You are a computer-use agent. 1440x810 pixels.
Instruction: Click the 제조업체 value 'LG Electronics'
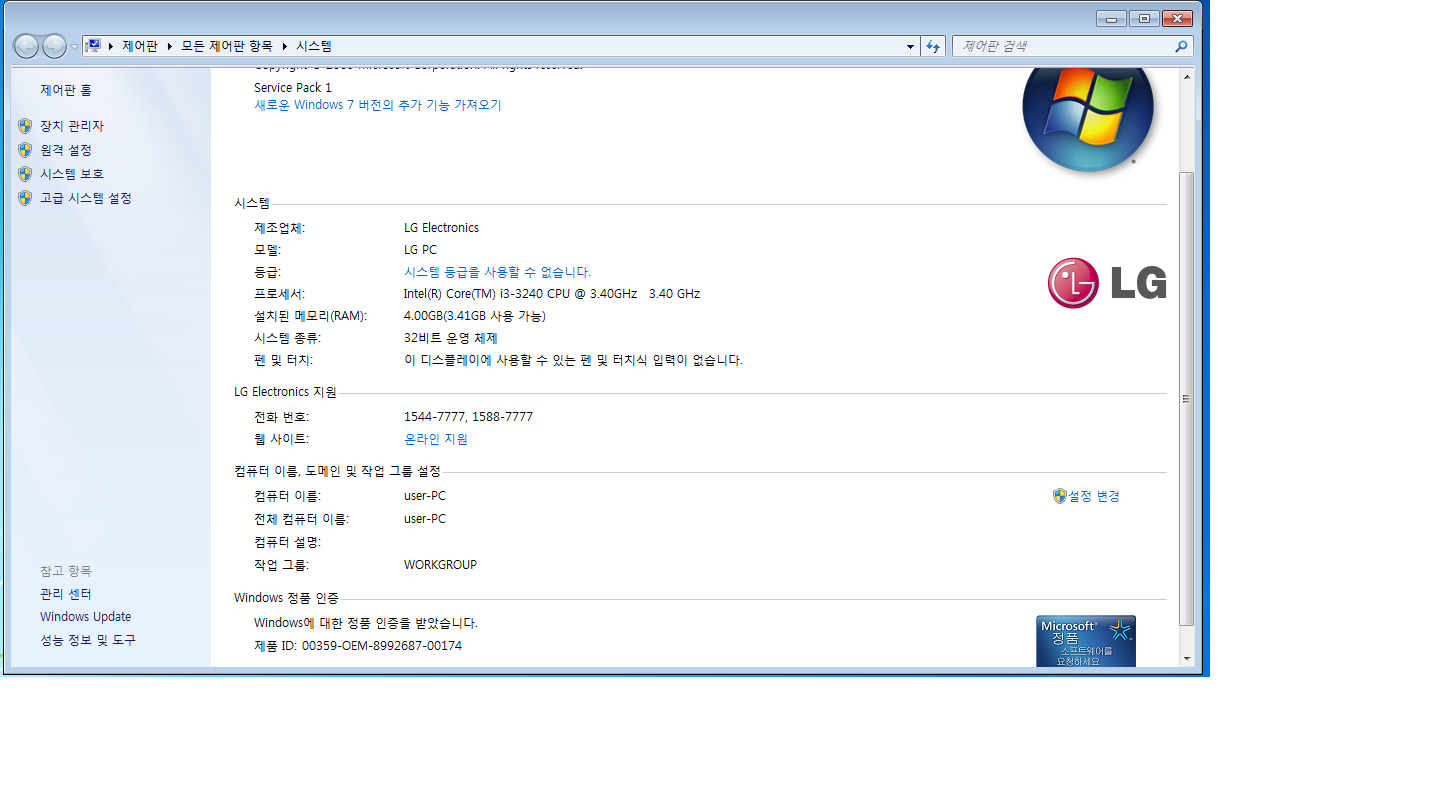(x=442, y=228)
